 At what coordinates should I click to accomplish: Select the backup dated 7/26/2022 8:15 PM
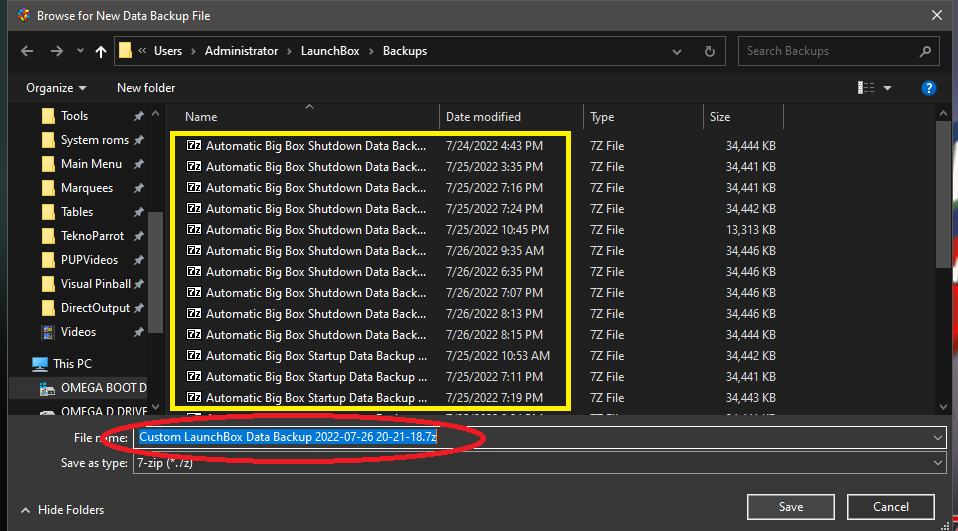click(x=316, y=335)
